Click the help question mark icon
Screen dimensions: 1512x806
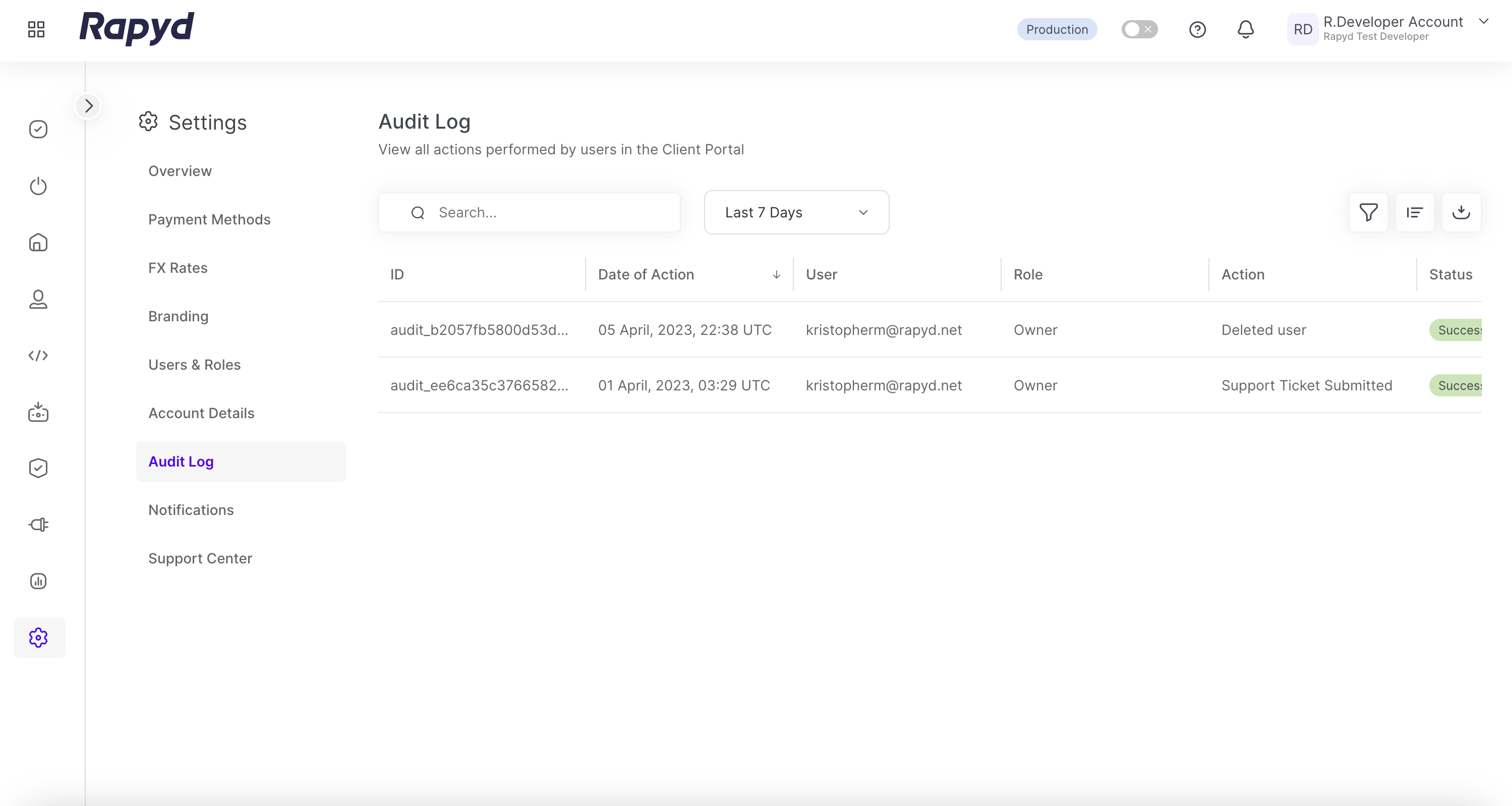1197,29
